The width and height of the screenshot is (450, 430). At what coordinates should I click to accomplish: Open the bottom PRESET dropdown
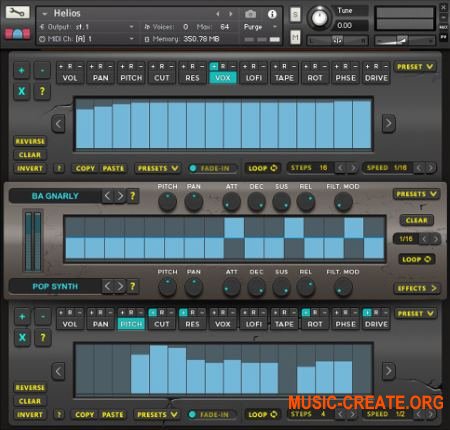click(416, 314)
